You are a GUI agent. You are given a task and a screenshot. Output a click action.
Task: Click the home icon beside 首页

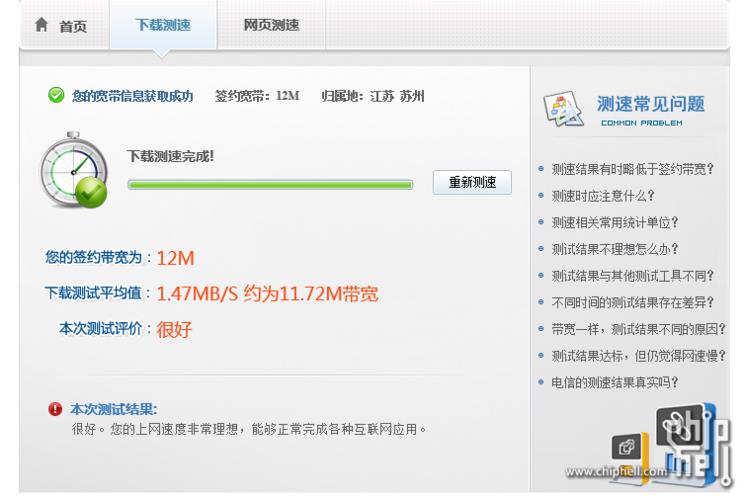click(41, 26)
